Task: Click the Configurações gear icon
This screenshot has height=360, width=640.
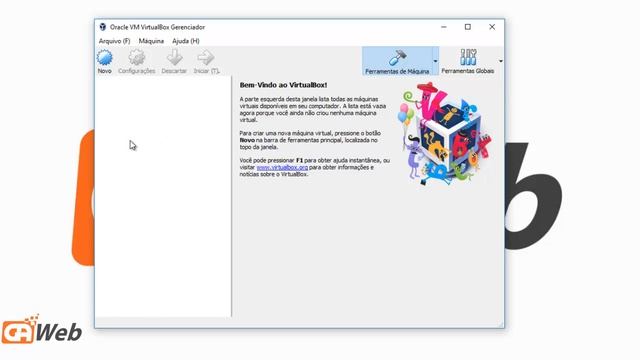Action: click(137, 58)
